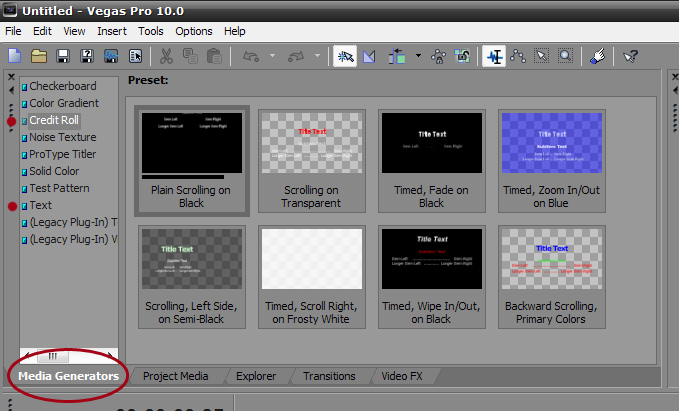Open the Options menu
The image size is (679, 411).
coord(194,31)
